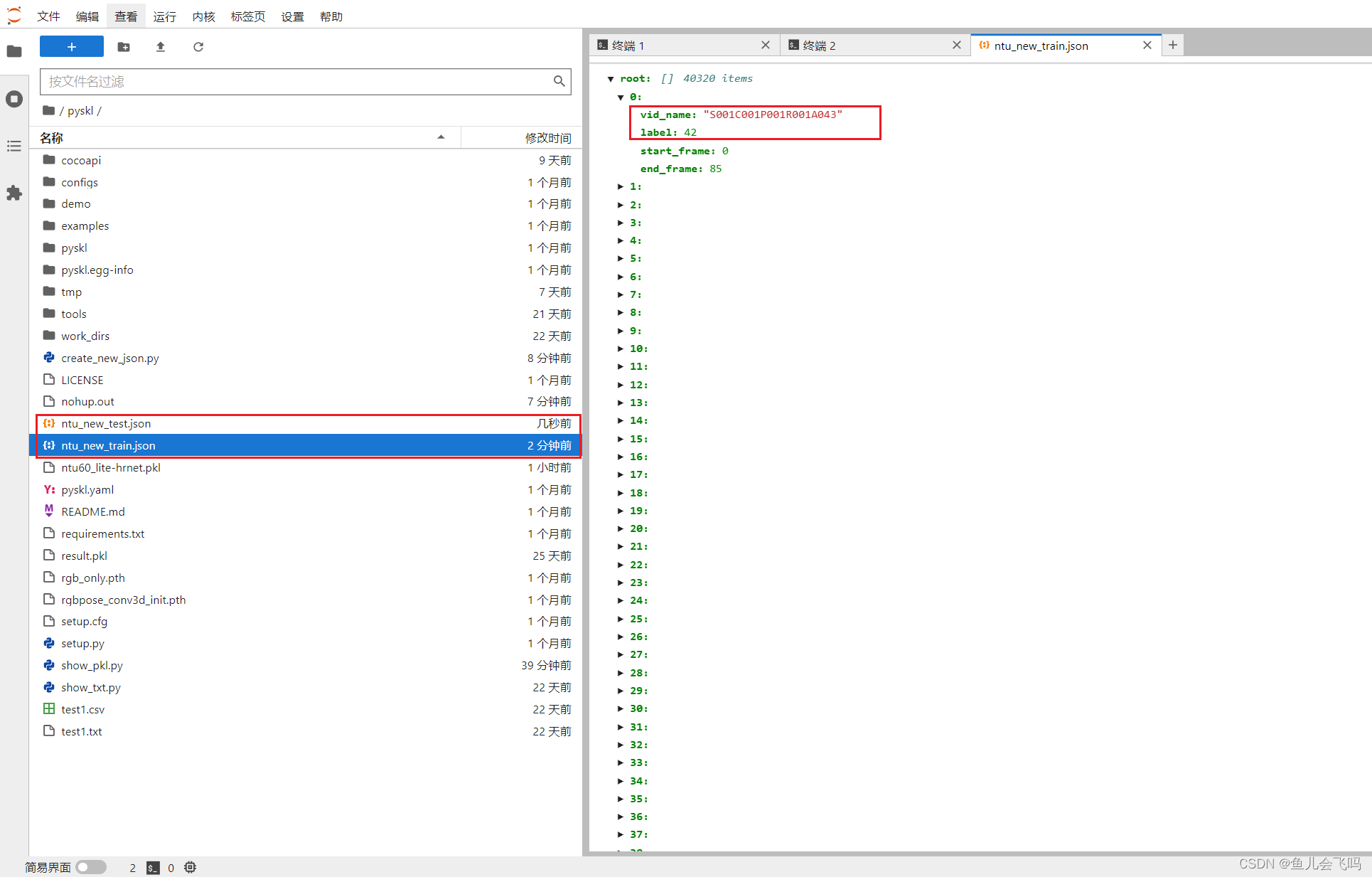The height and width of the screenshot is (877, 1372).
Task: Collapse the root JSON node
Action: [x=611, y=79]
